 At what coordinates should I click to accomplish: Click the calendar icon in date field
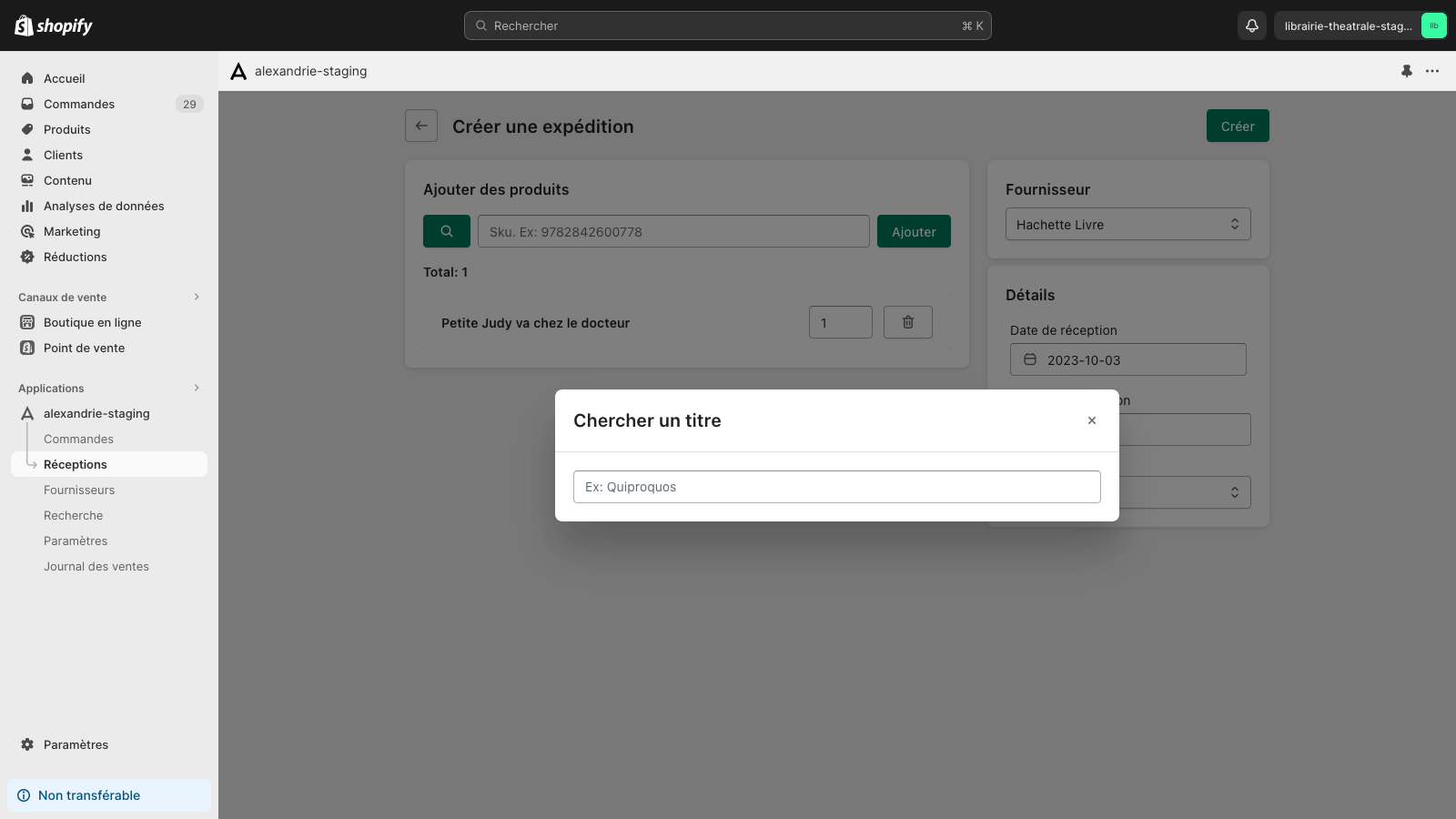[x=1030, y=359]
